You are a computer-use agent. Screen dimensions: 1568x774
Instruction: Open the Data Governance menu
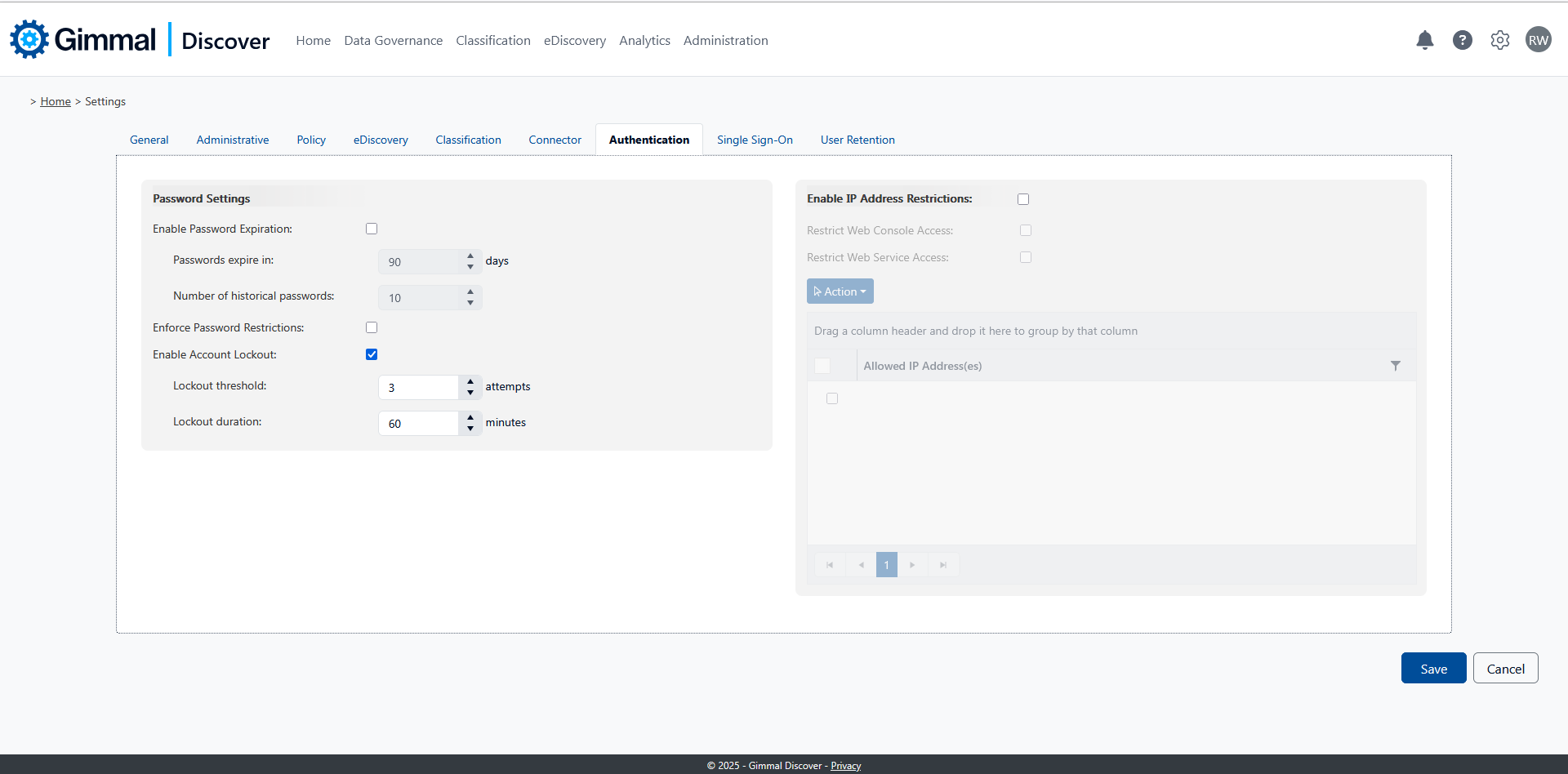click(393, 40)
